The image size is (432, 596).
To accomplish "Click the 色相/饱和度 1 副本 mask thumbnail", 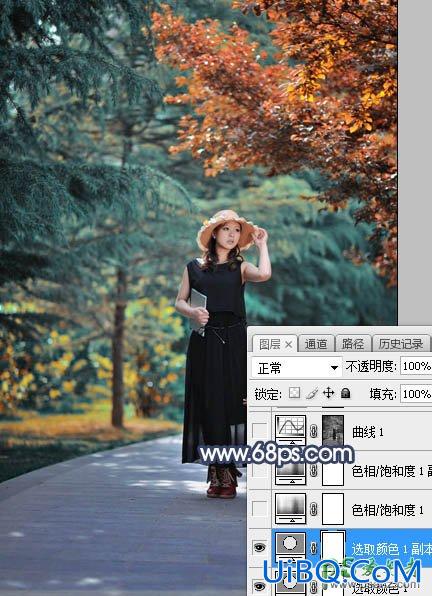I will pos(333,471).
